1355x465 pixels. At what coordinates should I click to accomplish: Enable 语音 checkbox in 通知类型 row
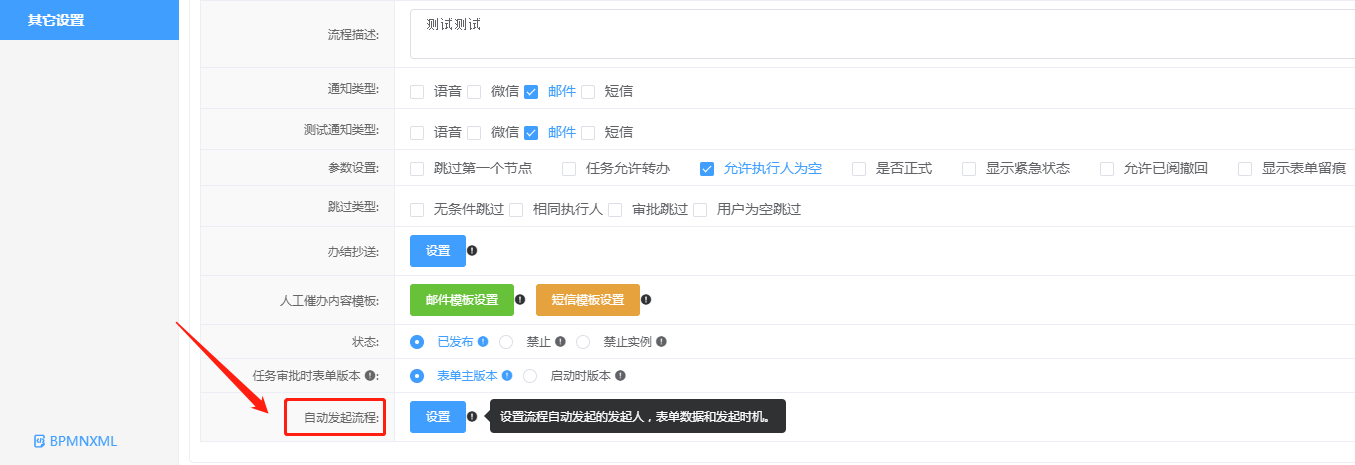pos(417,92)
